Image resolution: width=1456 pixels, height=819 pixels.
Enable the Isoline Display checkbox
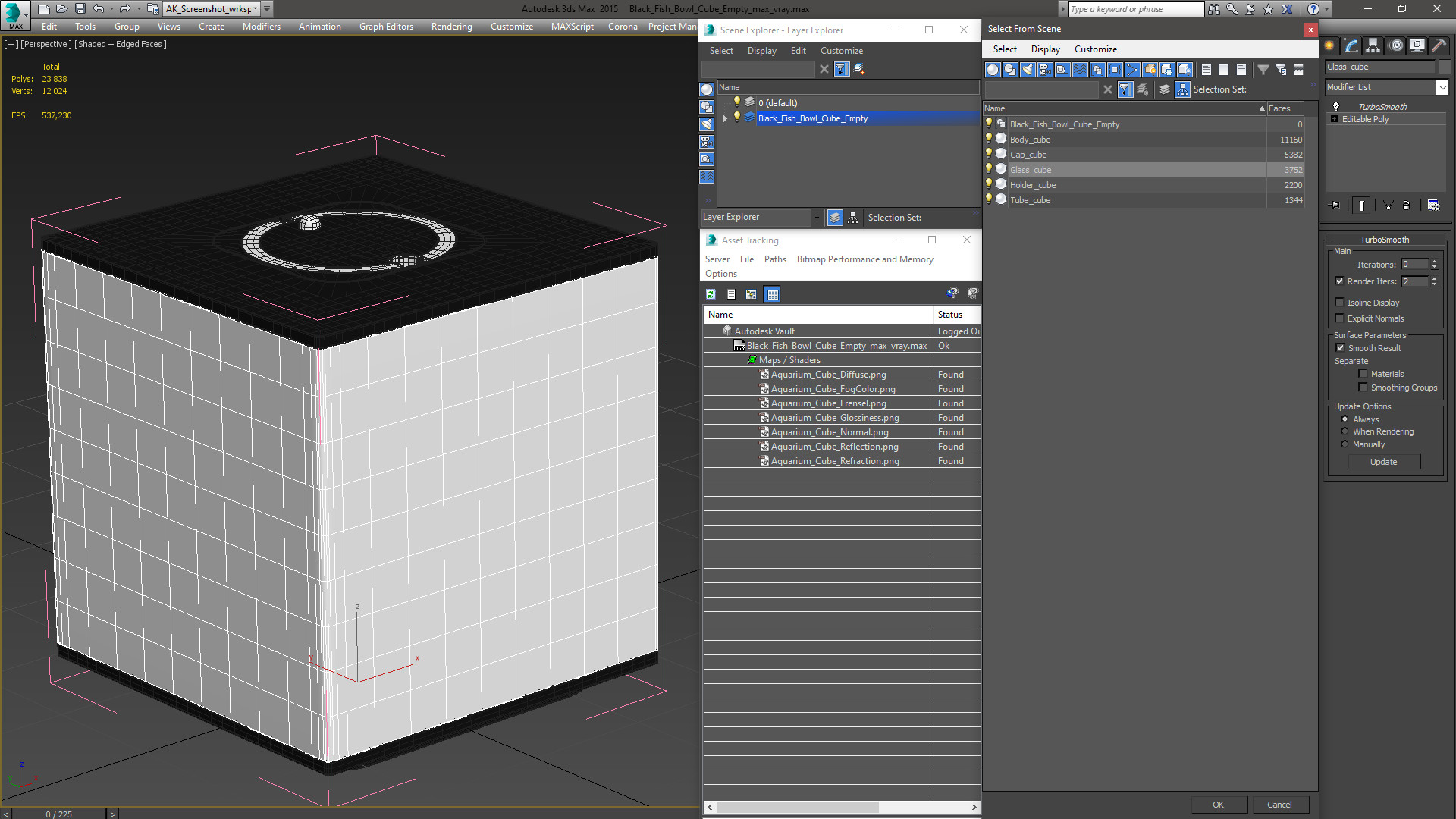(x=1340, y=303)
